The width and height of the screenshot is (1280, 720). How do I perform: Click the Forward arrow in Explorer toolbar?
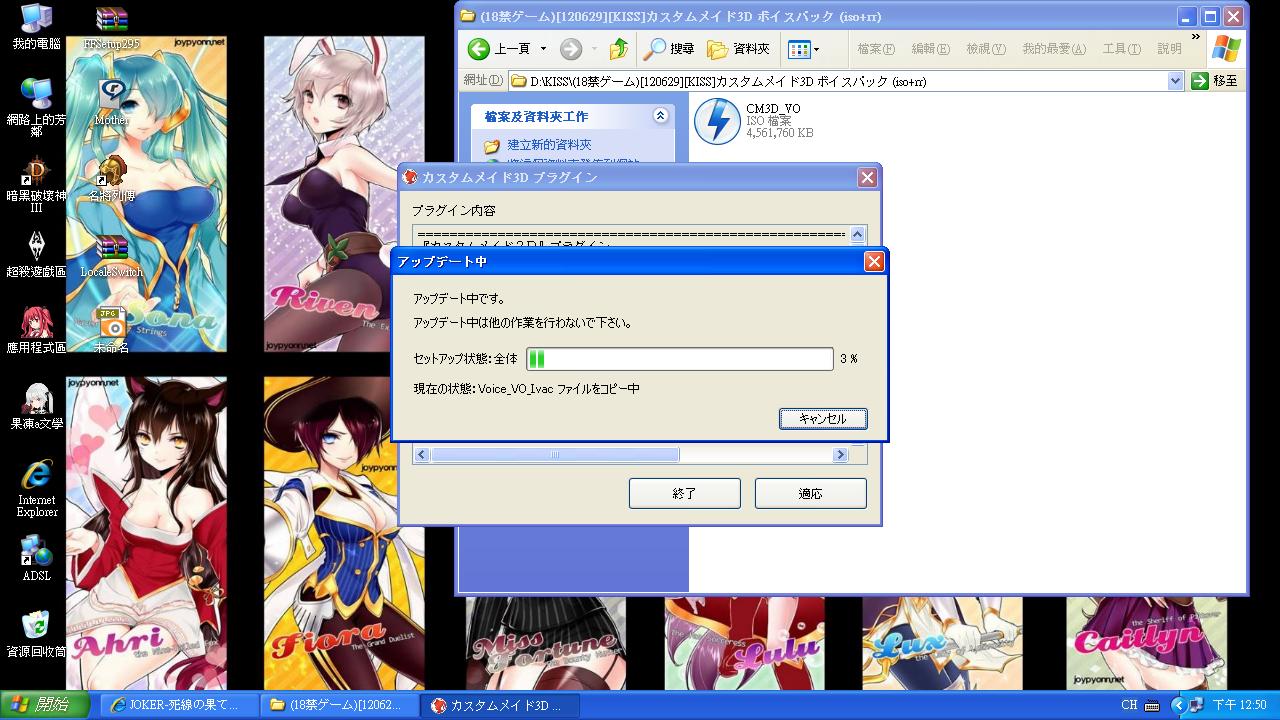571,48
